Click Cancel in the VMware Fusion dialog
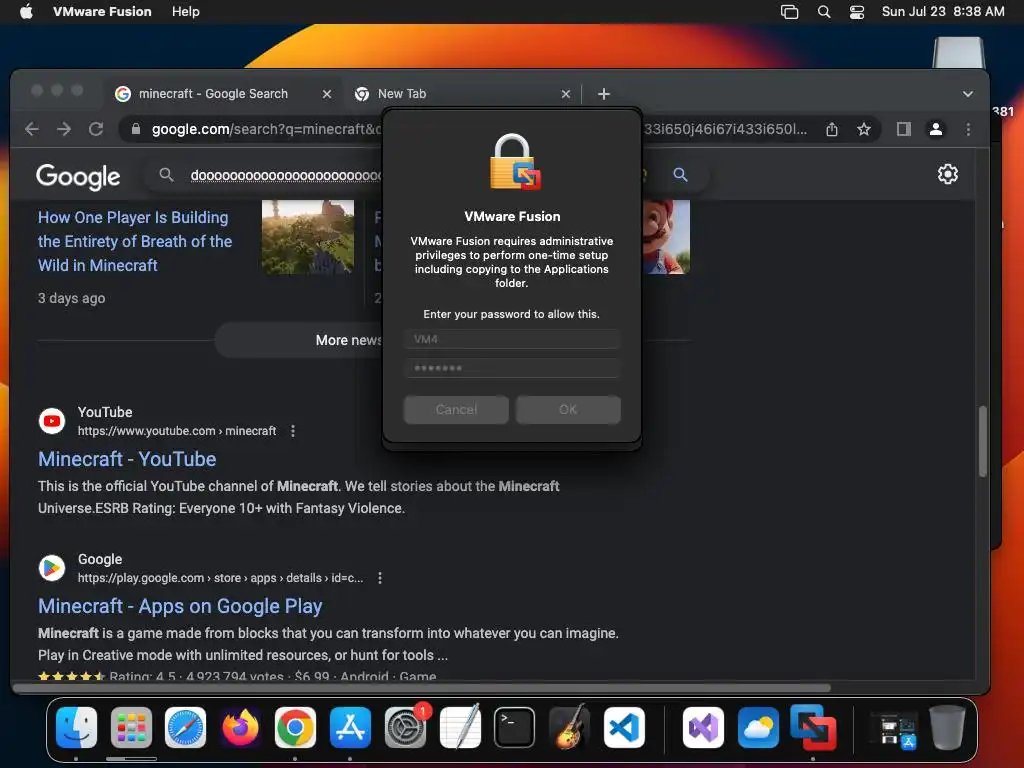Viewport: 1024px width, 768px height. pyautogui.click(x=456, y=409)
